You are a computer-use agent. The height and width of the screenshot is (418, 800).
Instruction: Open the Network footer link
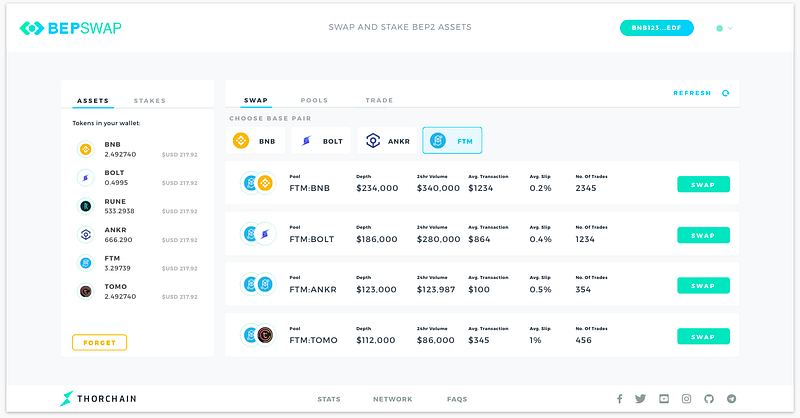392,399
